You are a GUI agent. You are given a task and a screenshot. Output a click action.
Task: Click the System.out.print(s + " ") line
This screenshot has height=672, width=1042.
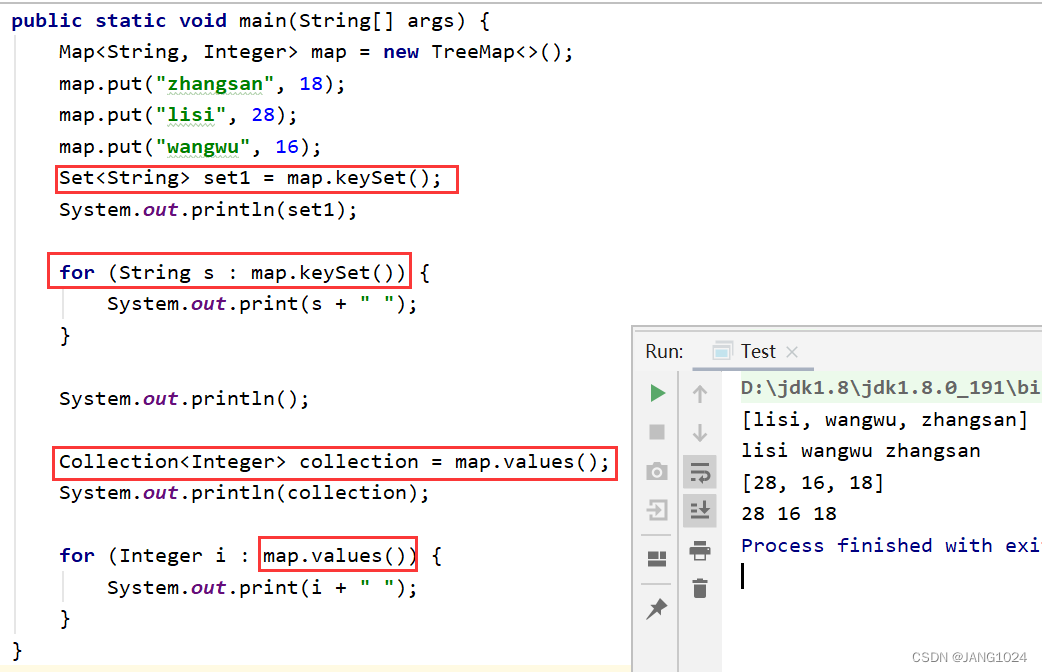click(x=262, y=304)
